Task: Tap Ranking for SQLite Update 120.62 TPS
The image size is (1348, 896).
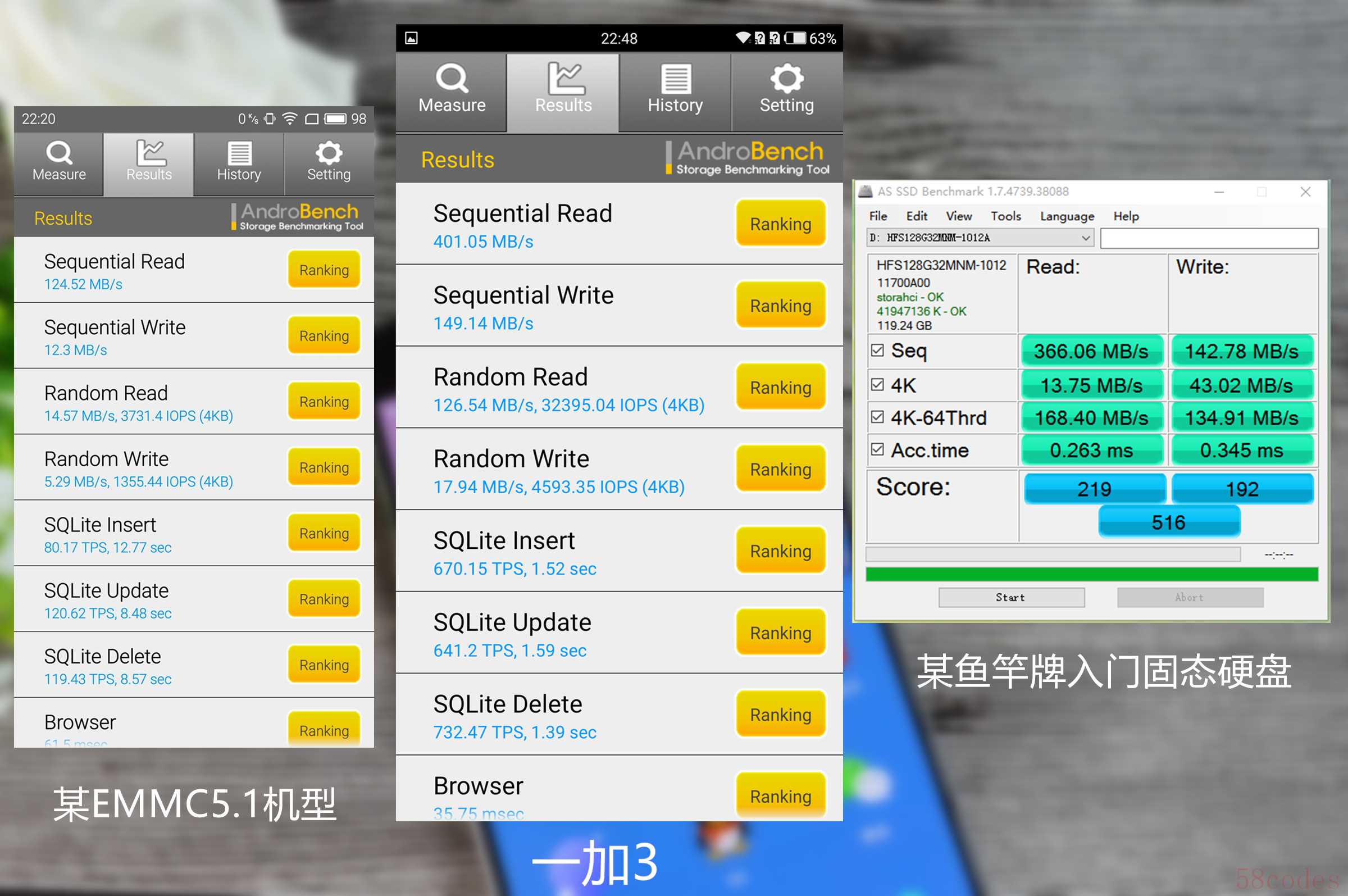Action: click(x=324, y=598)
